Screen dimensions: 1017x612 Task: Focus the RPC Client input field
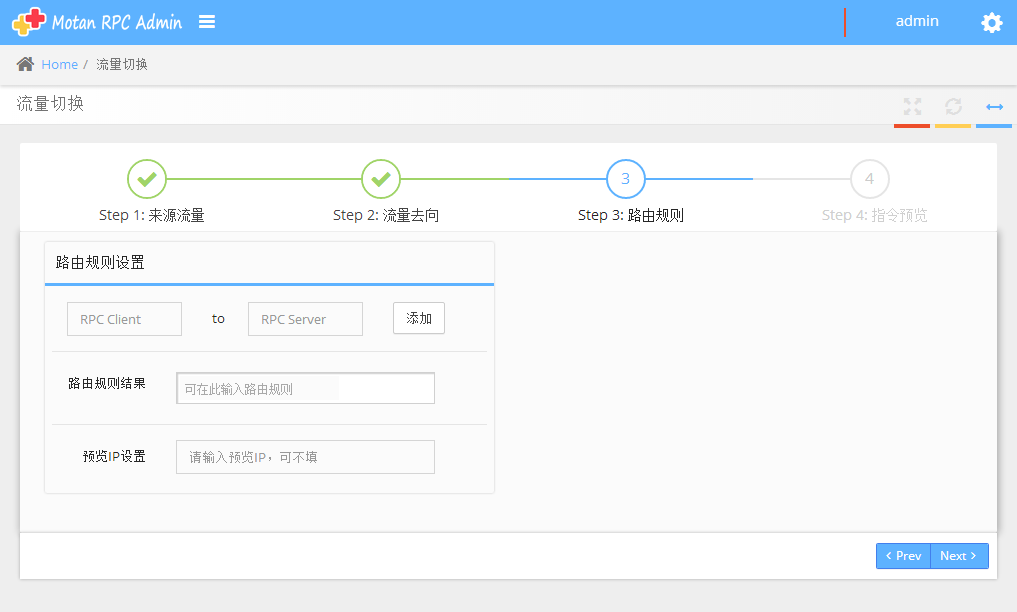pyautogui.click(x=124, y=319)
